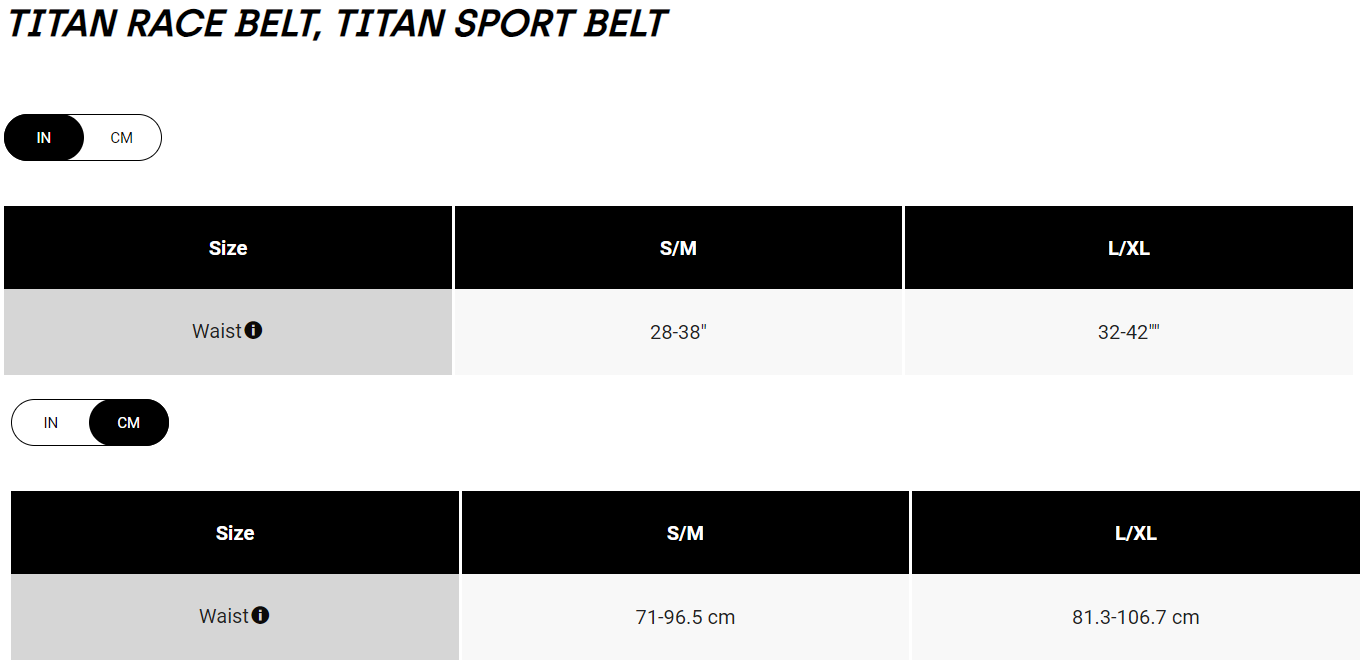Click the Titan Sport Belt portion of heading
The height and width of the screenshot is (672, 1370).
tap(501, 23)
